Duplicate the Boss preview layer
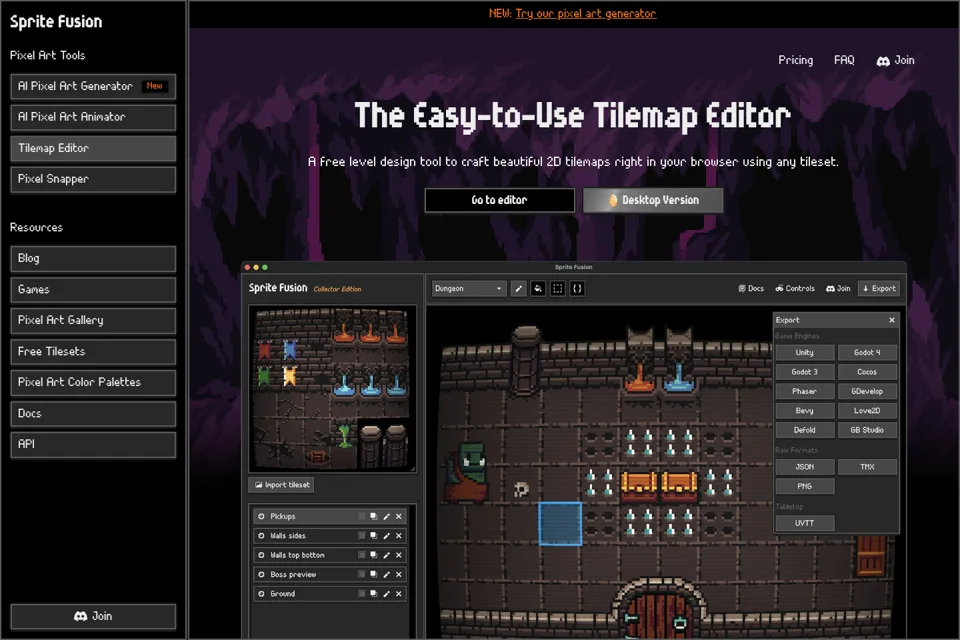 [373, 574]
